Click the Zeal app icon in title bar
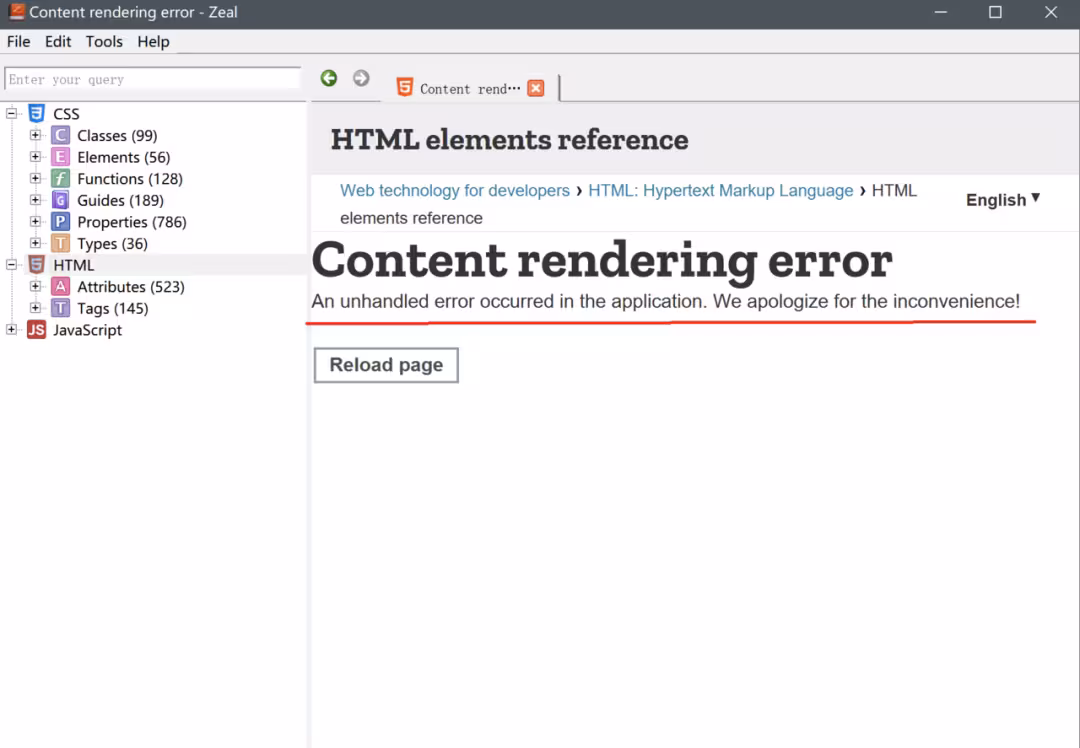1080x748 pixels. (x=17, y=12)
